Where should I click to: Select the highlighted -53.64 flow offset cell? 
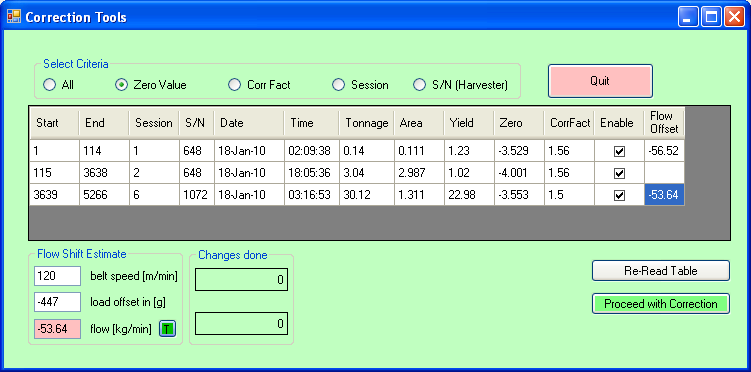tap(664, 195)
